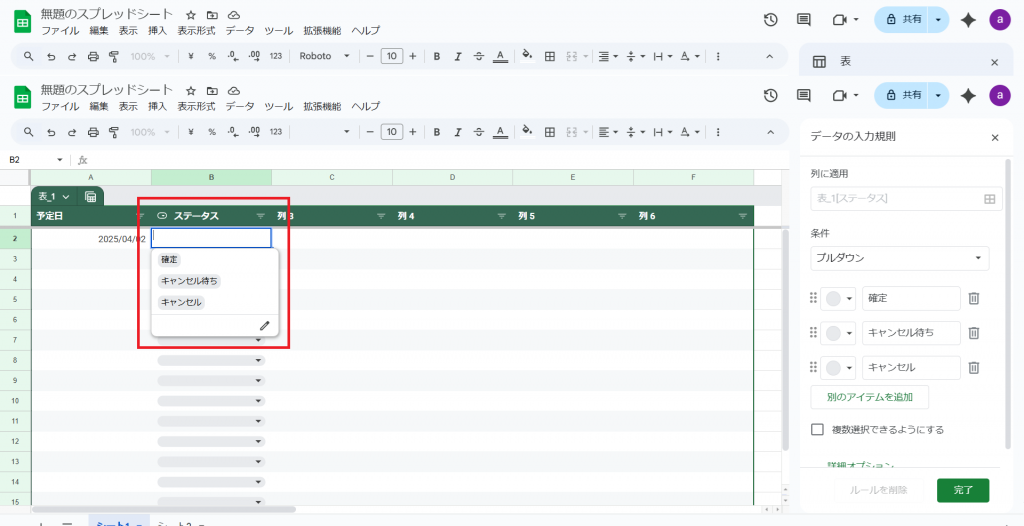Click the table view icon beside 表_1
The width and height of the screenshot is (1024, 526).
pos(90,197)
